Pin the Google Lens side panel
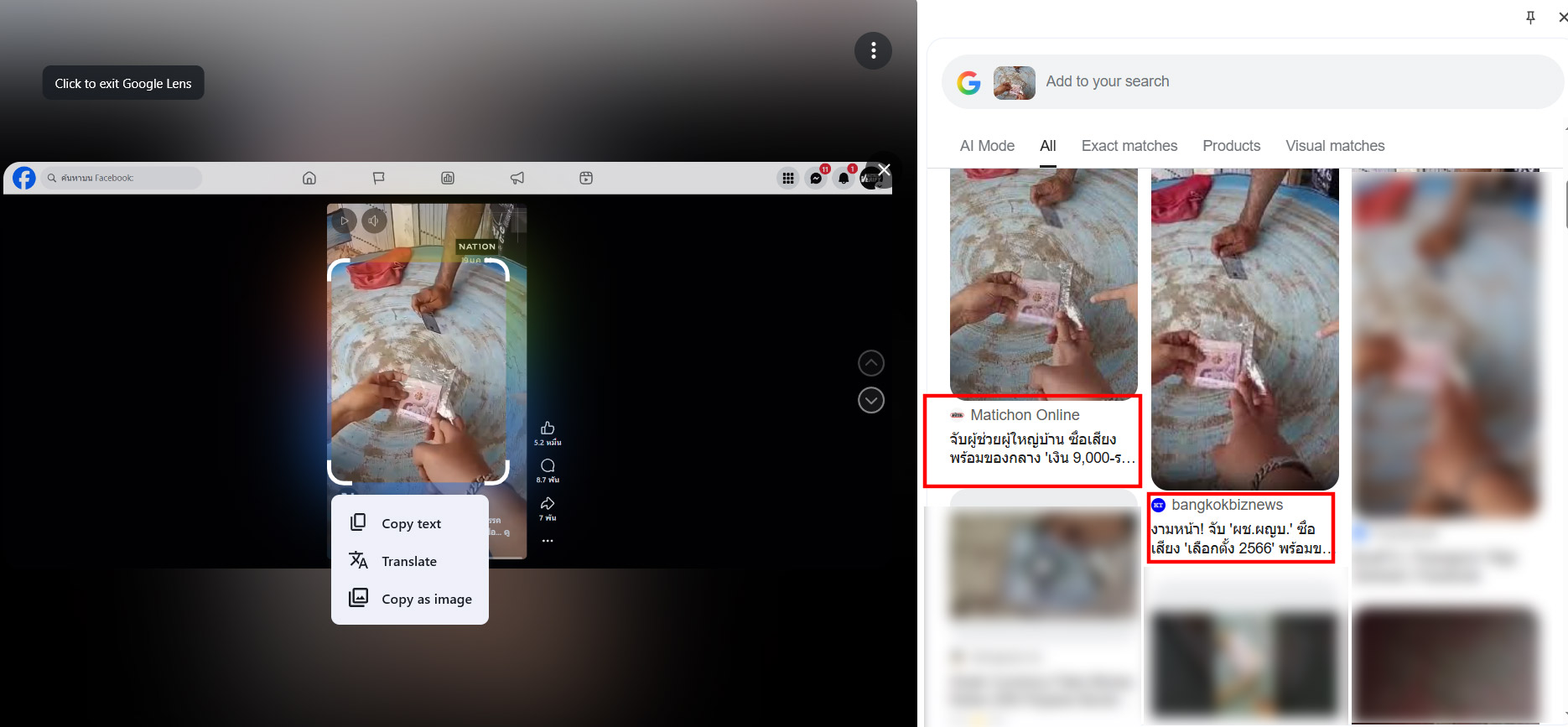This screenshot has width=1568, height=727. click(x=1530, y=17)
